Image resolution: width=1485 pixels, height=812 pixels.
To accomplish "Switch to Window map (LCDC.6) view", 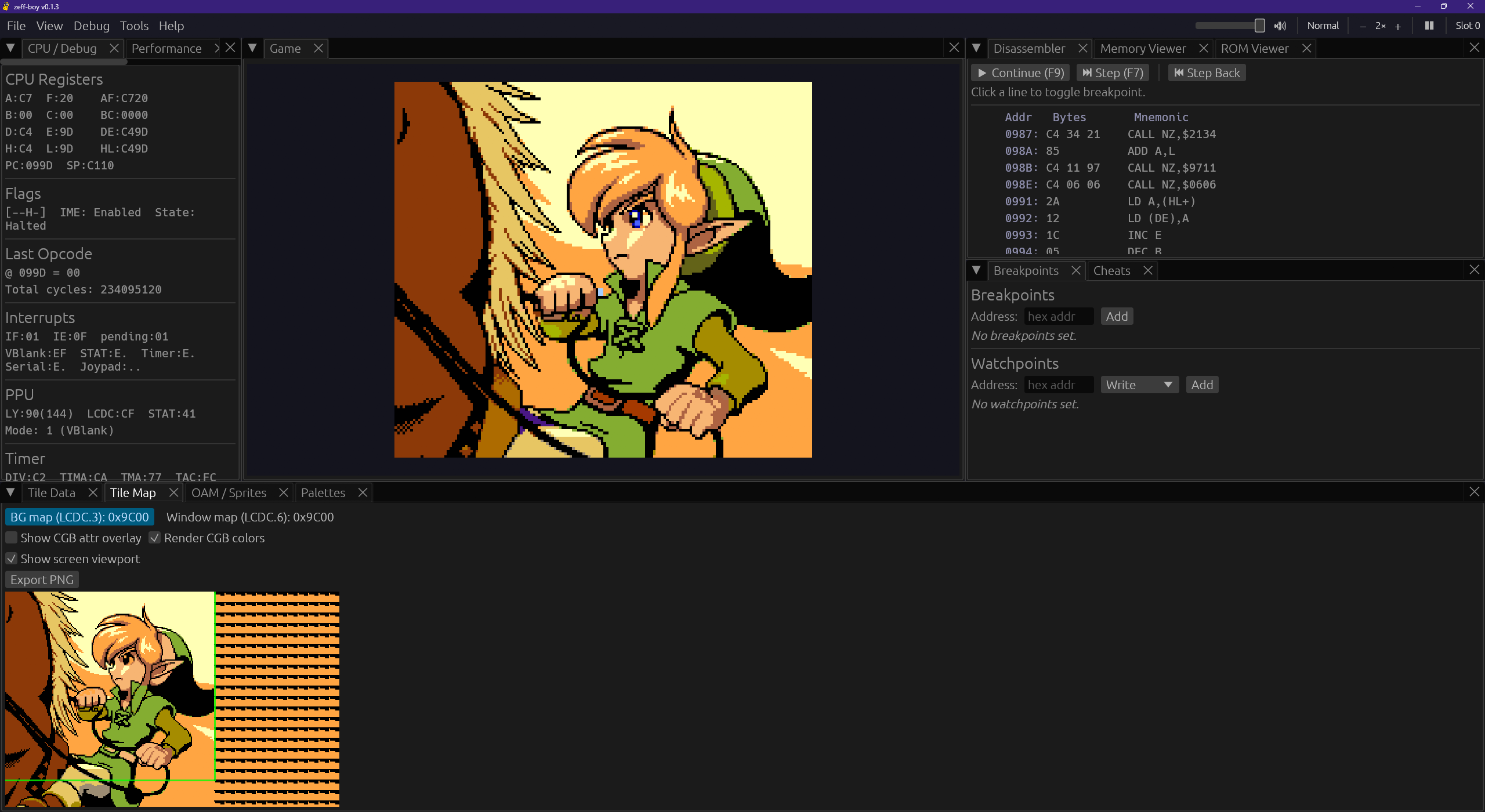I will tap(250, 517).
